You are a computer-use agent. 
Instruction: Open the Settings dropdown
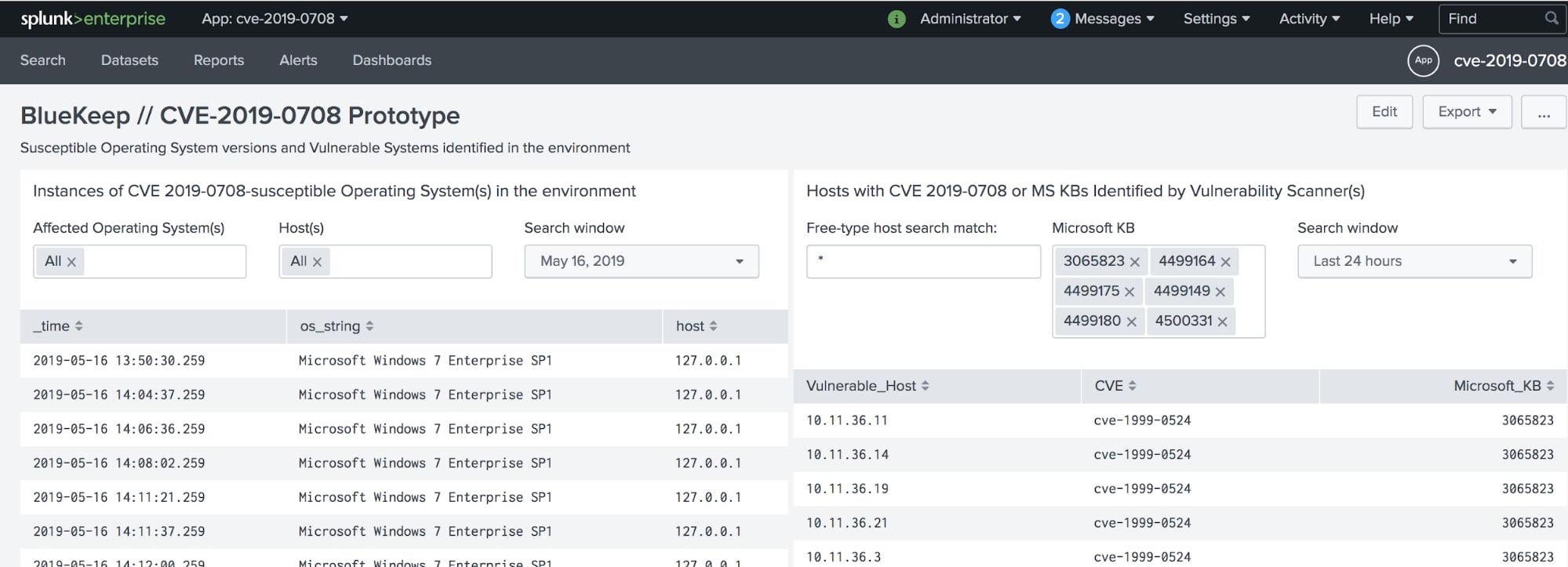pyautogui.click(x=1217, y=19)
